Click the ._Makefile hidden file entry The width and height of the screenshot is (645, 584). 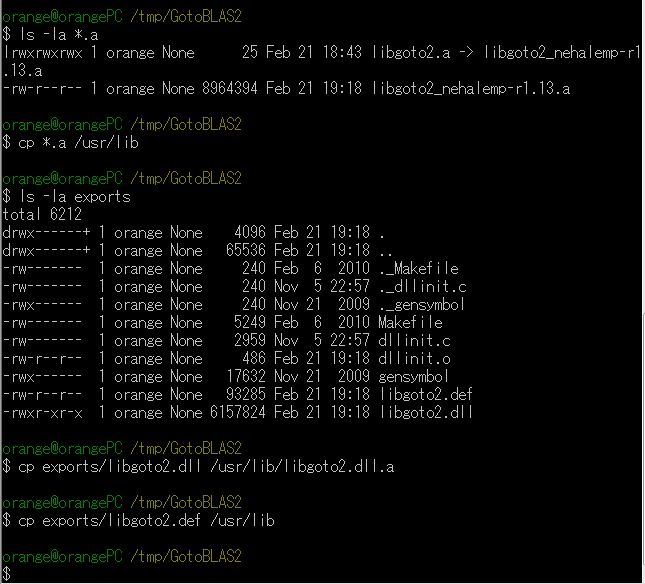pos(419,269)
